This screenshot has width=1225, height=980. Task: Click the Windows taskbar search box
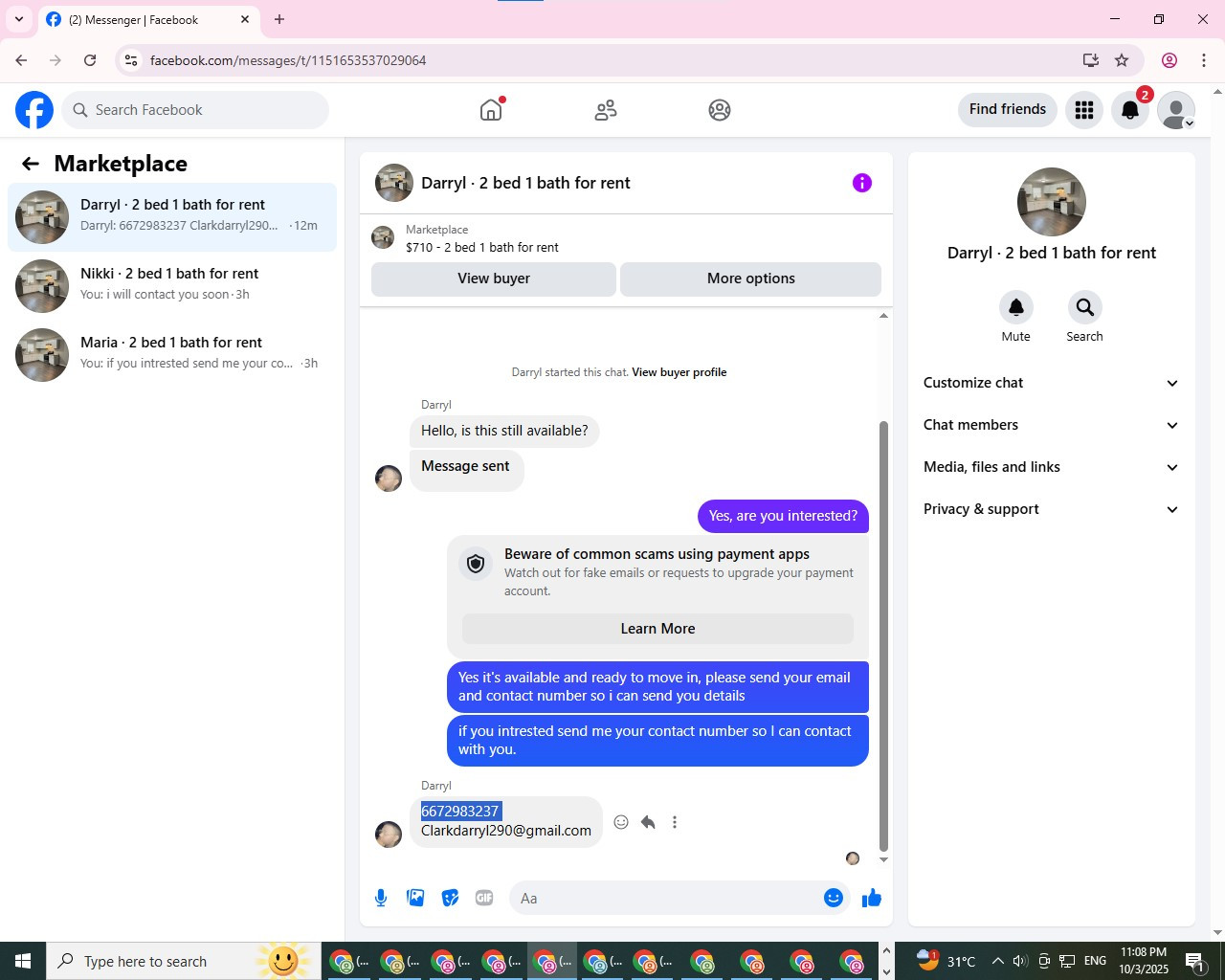click(184, 961)
